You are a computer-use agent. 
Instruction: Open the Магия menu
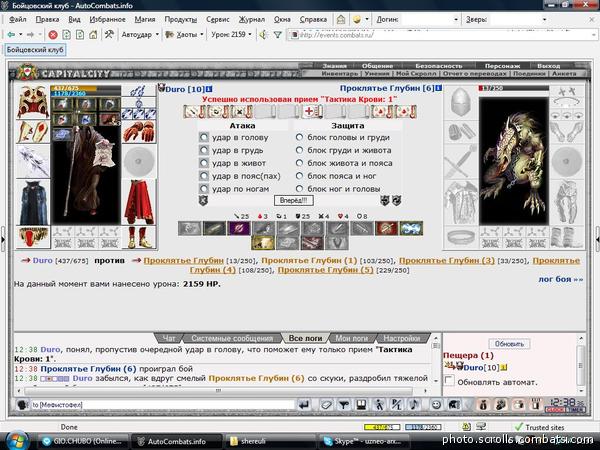[x=145, y=19]
